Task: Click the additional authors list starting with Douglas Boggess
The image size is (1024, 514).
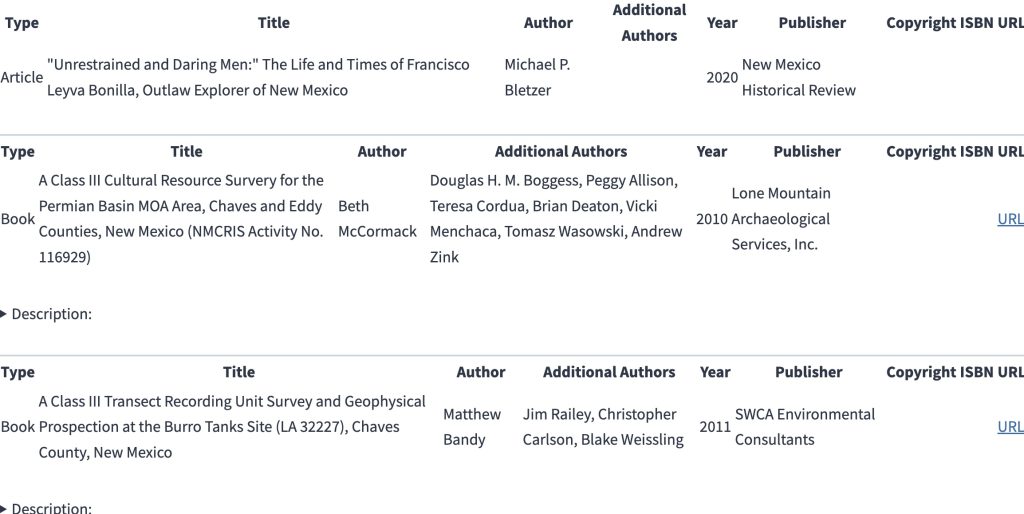Action: click(556, 219)
